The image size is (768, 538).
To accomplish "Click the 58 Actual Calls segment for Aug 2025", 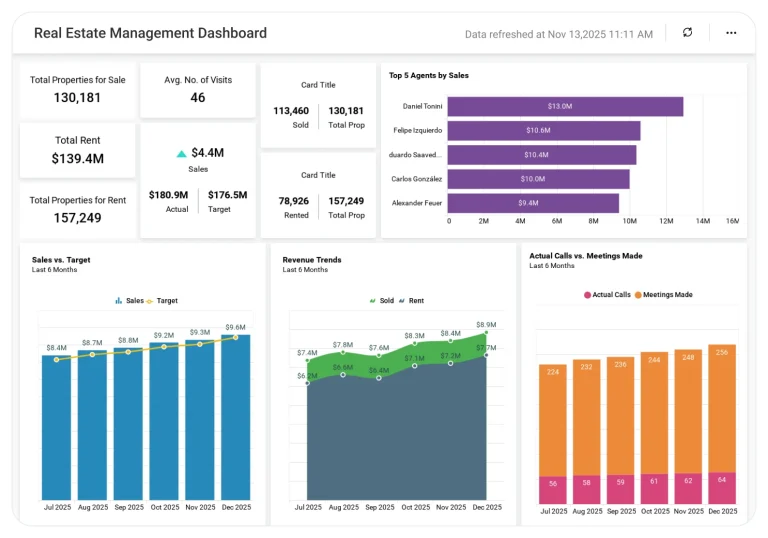I will coord(586,489).
